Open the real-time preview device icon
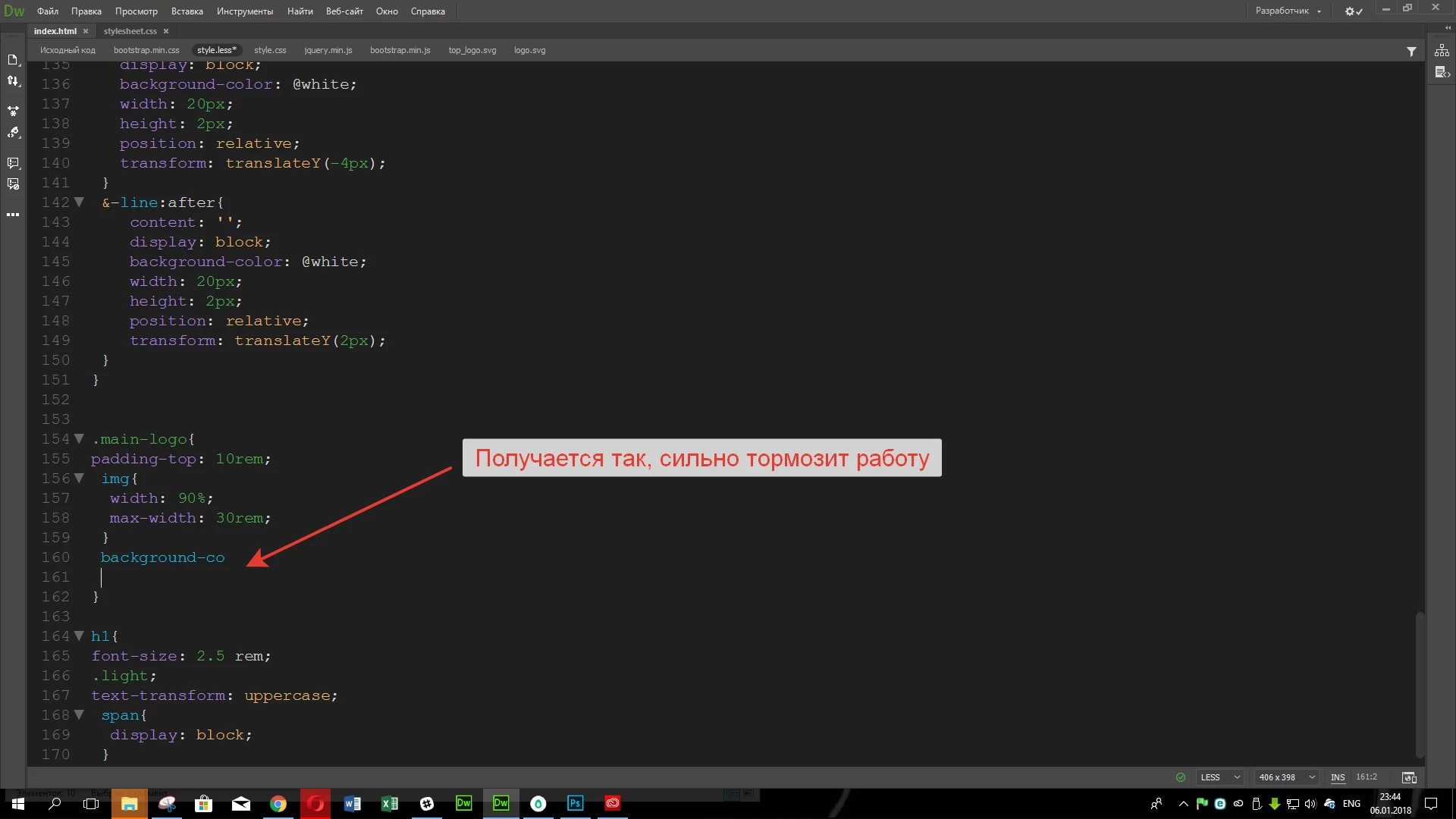Image resolution: width=1456 pixels, height=819 pixels. click(x=1409, y=777)
